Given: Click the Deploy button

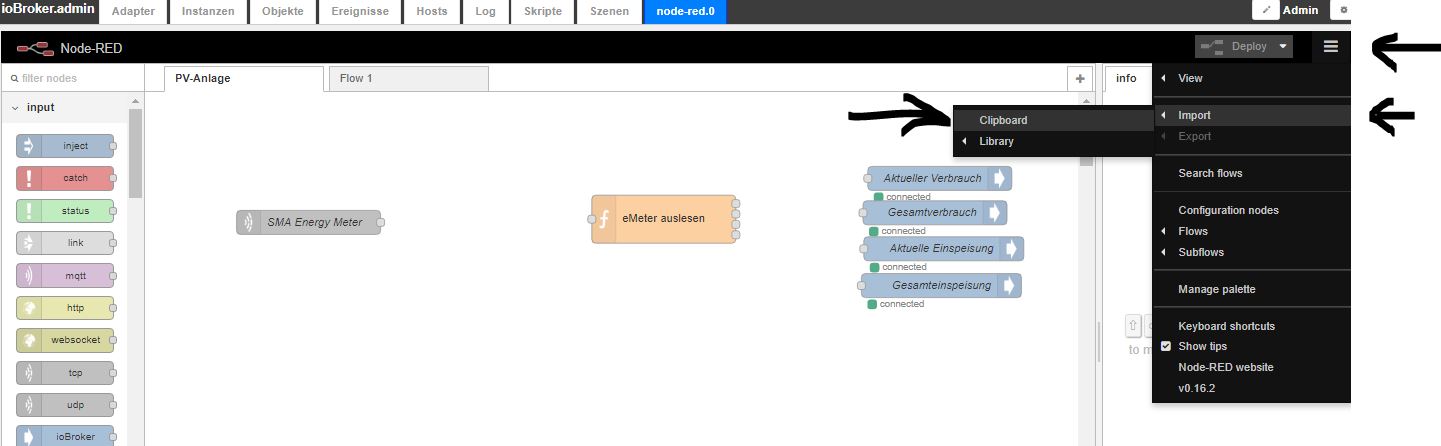Looking at the screenshot, I should point(1236,46).
